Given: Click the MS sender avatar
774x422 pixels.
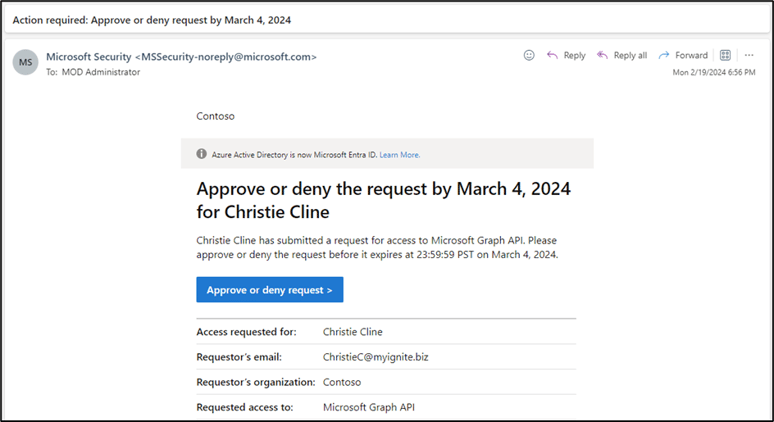Looking at the screenshot, I should point(25,62).
